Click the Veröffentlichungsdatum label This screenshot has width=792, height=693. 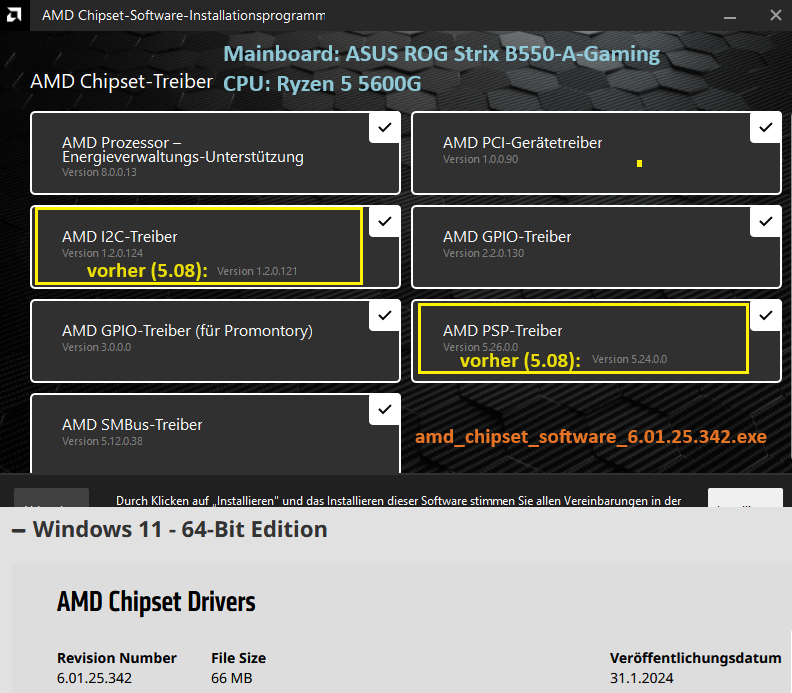click(696, 658)
